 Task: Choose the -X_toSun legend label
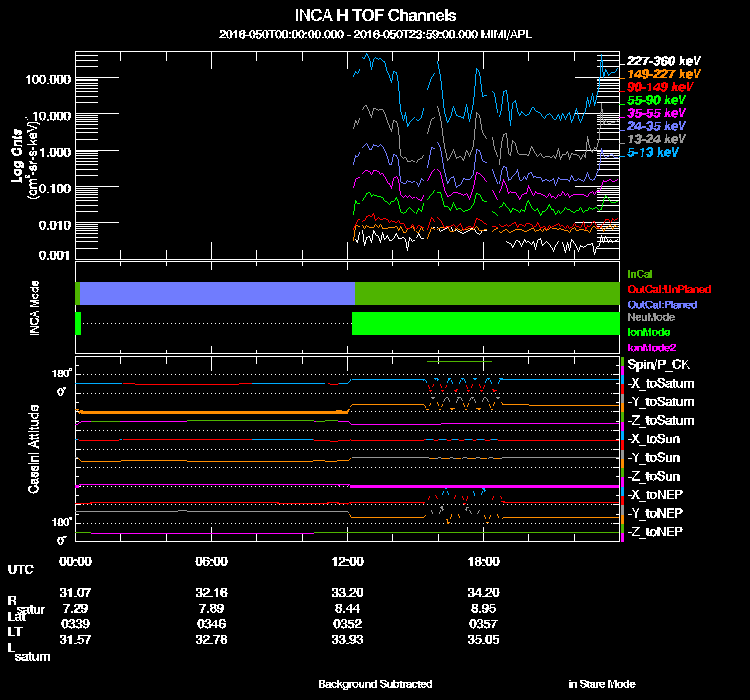click(656, 439)
